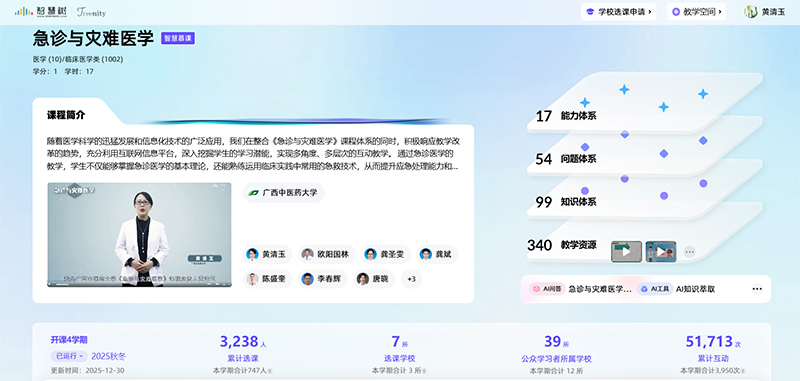The width and height of the screenshot is (800, 381).
Task: Click avatar of 唐晓
Action: pyautogui.click(x=362, y=279)
